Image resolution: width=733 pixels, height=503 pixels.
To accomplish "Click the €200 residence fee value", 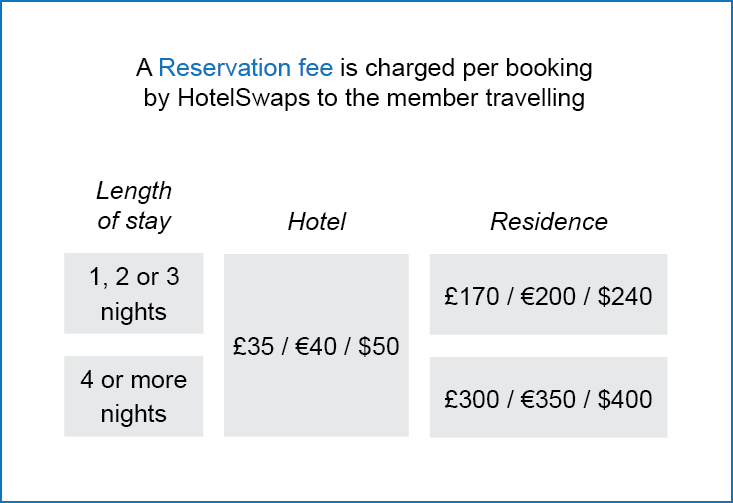I will (548, 296).
